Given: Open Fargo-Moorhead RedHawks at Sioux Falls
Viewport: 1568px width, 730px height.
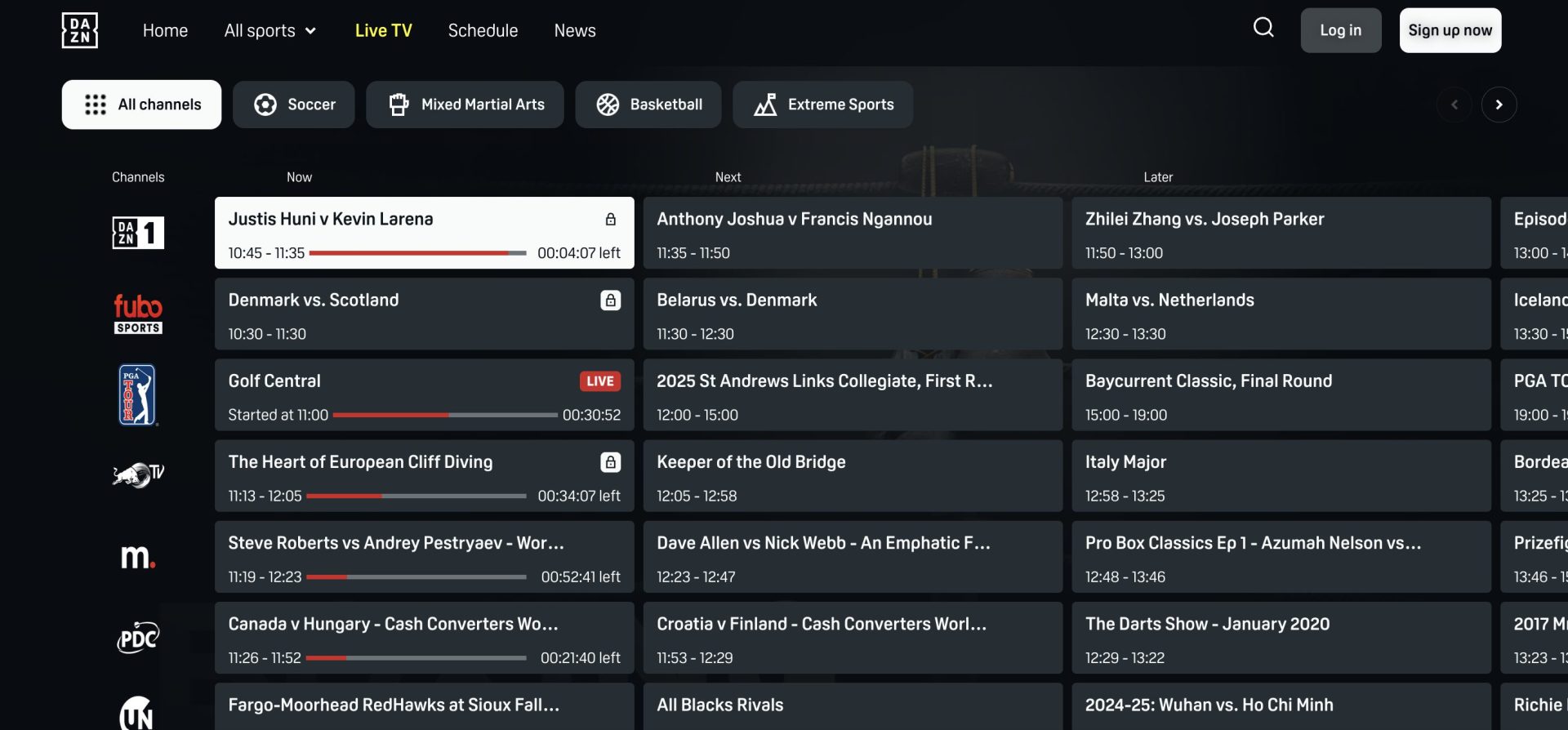Looking at the screenshot, I should tap(424, 706).
